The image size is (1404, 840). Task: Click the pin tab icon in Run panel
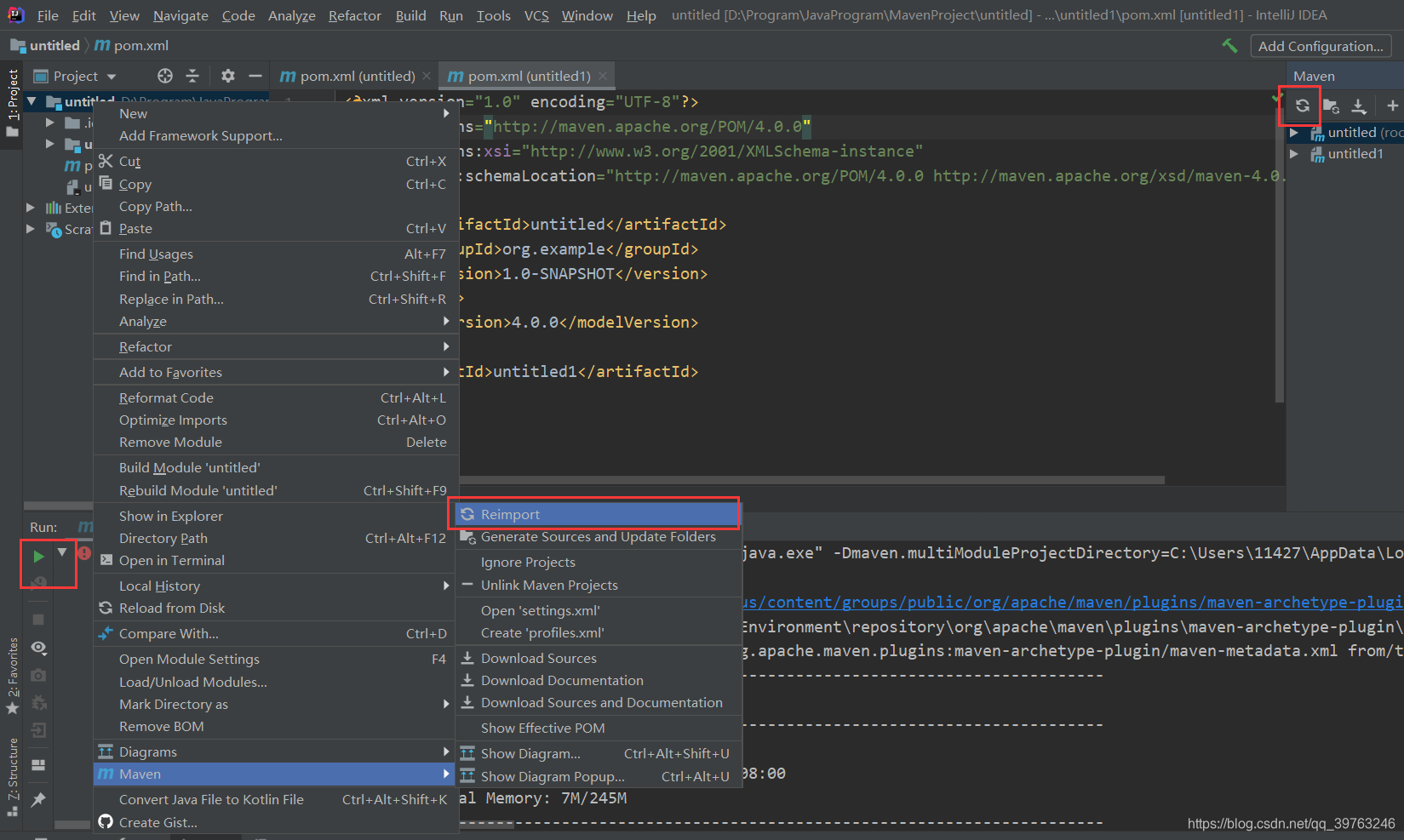[38, 799]
